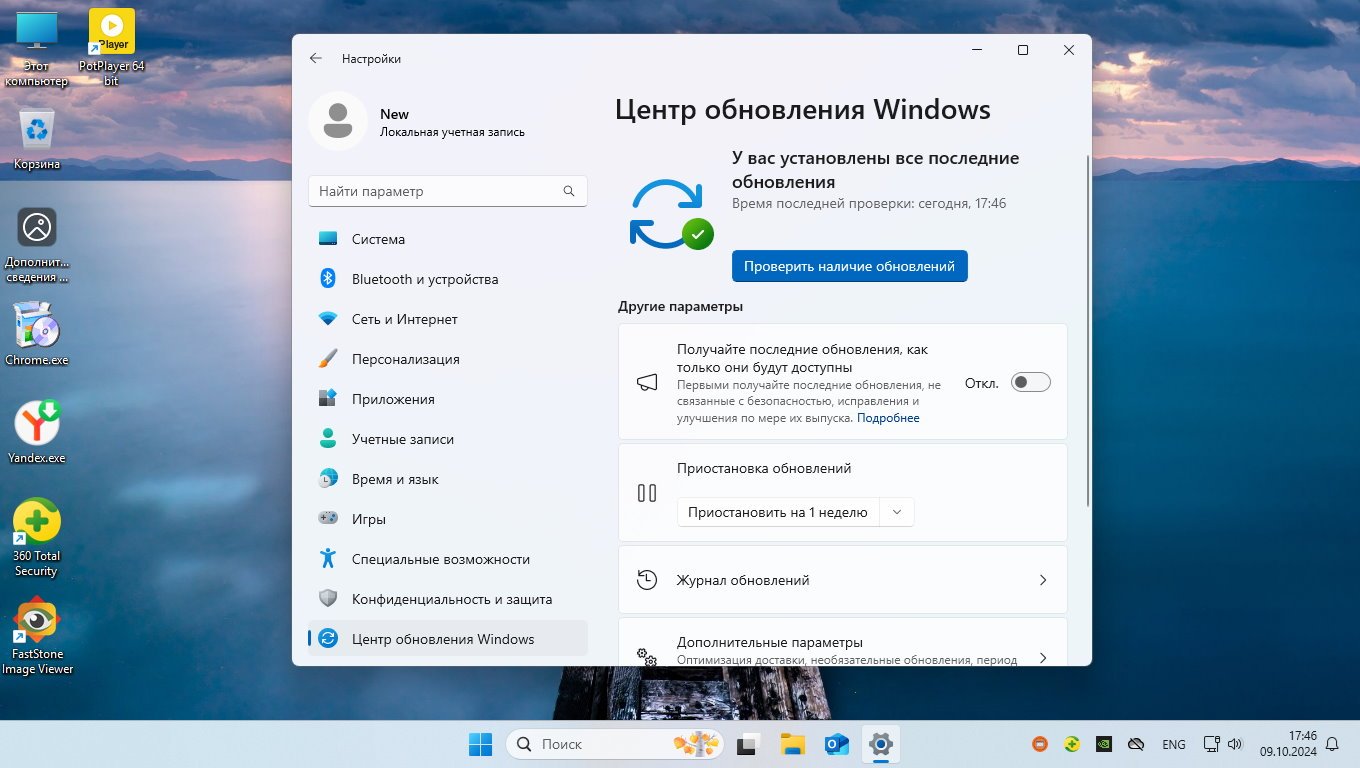Open FastStone Image Viewer desktop icon

click(37, 622)
